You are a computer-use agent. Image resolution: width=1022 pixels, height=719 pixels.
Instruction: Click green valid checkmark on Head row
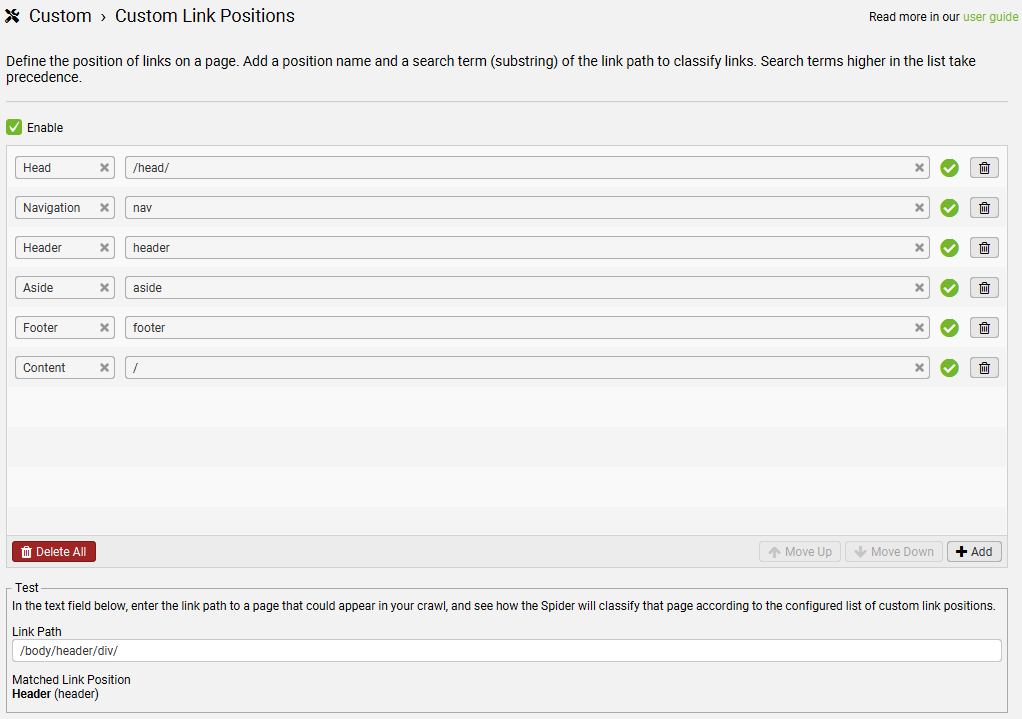pos(950,168)
